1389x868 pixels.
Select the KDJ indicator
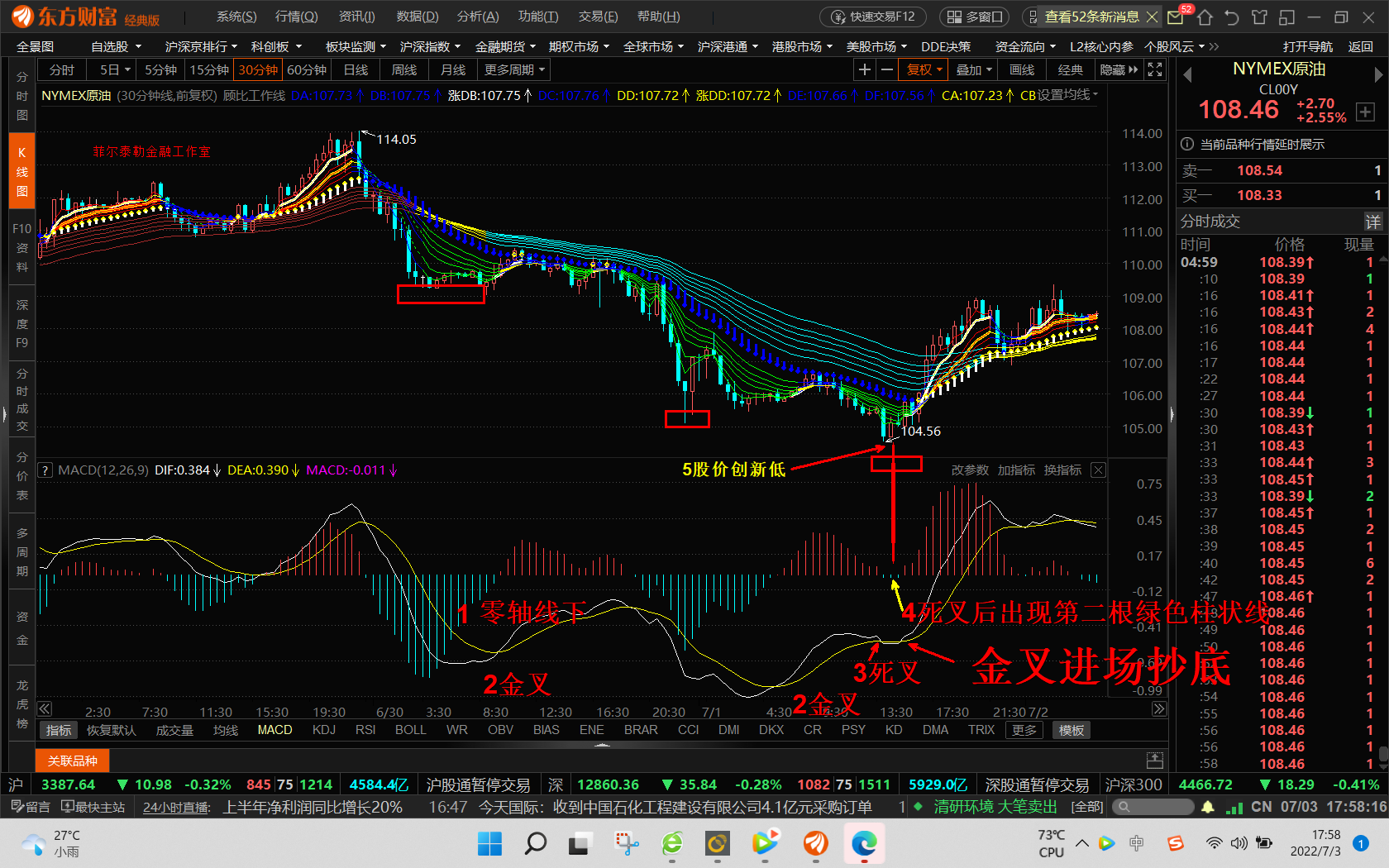(x=324, y=730)
